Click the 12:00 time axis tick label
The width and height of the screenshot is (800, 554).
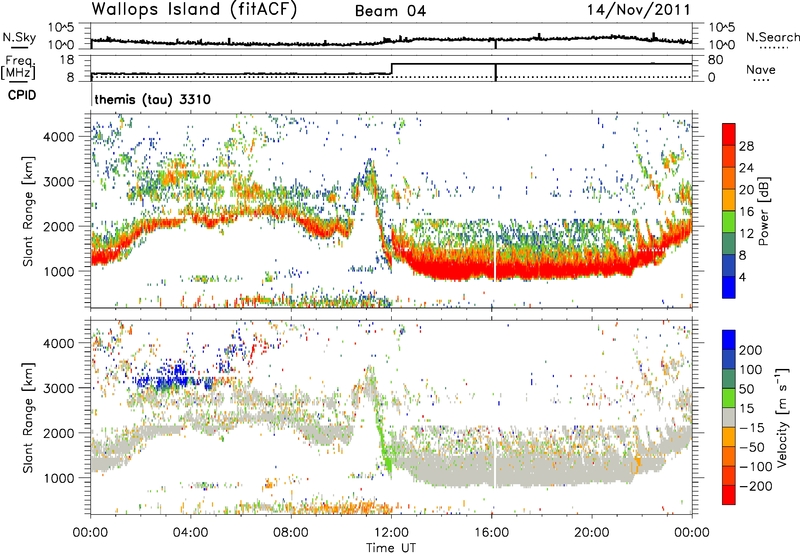(x=391, y=533)
